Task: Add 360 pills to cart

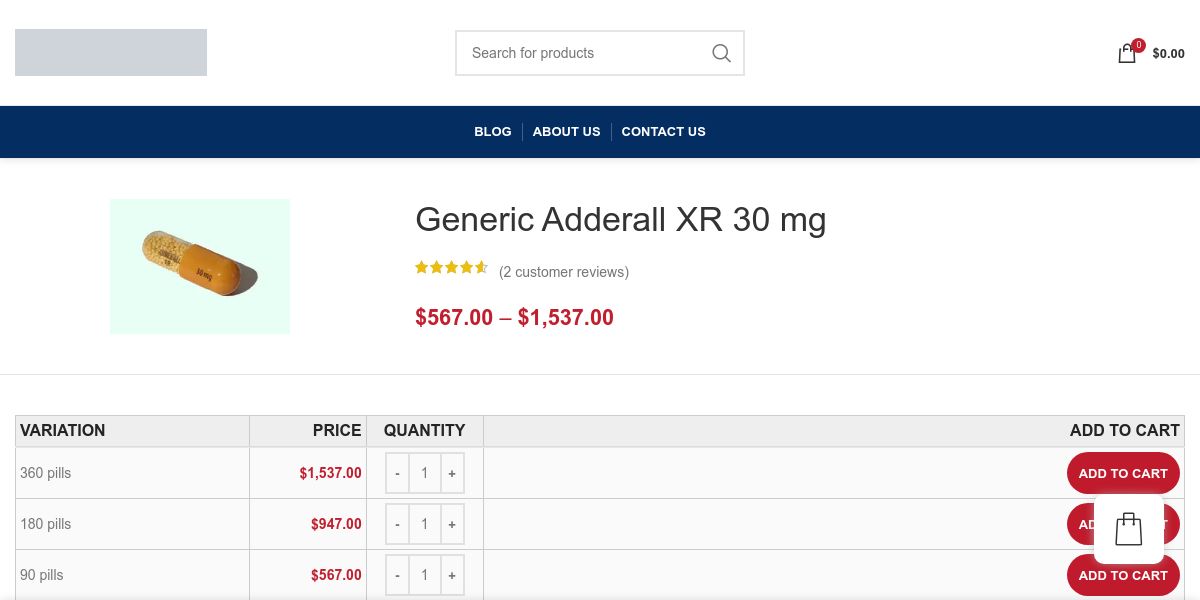Action: click(x=1122, y=473)
